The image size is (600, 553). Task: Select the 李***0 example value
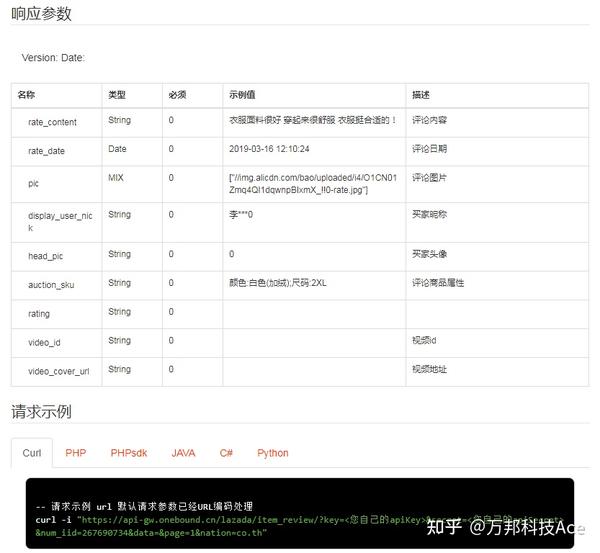241,214
